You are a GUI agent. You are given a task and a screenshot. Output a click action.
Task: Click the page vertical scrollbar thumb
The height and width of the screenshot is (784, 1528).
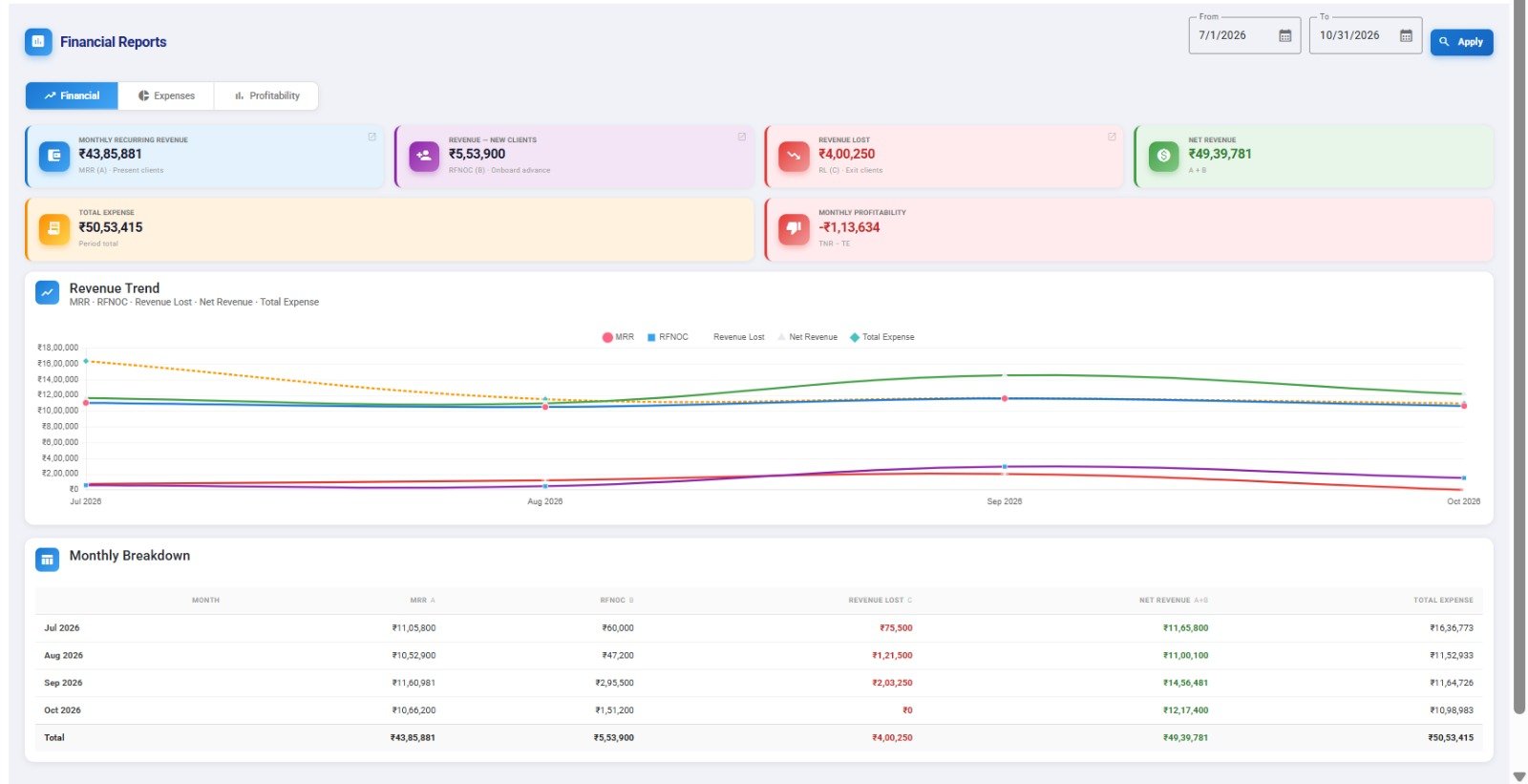[x=1519, y=358]
